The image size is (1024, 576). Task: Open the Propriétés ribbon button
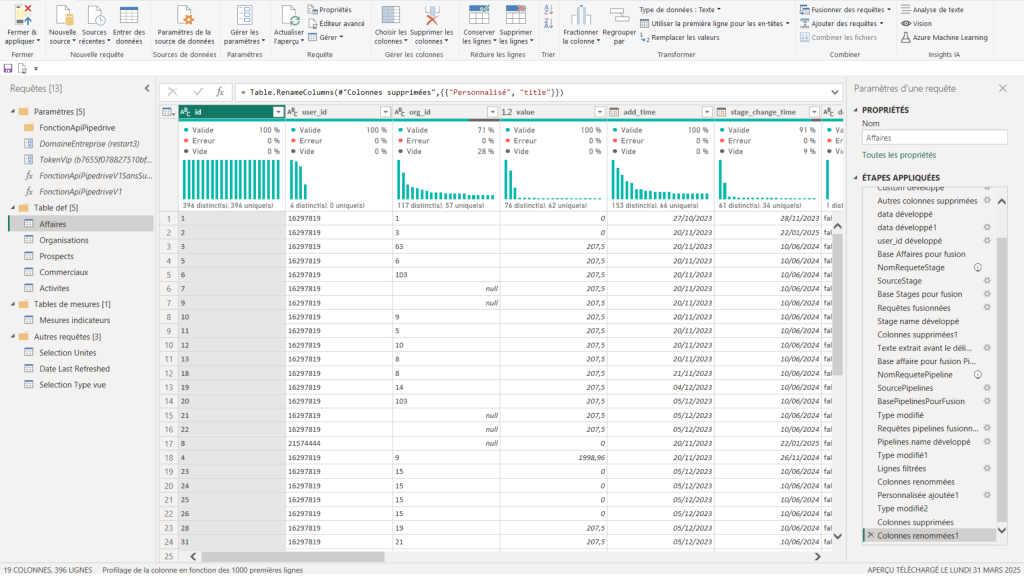330,10
